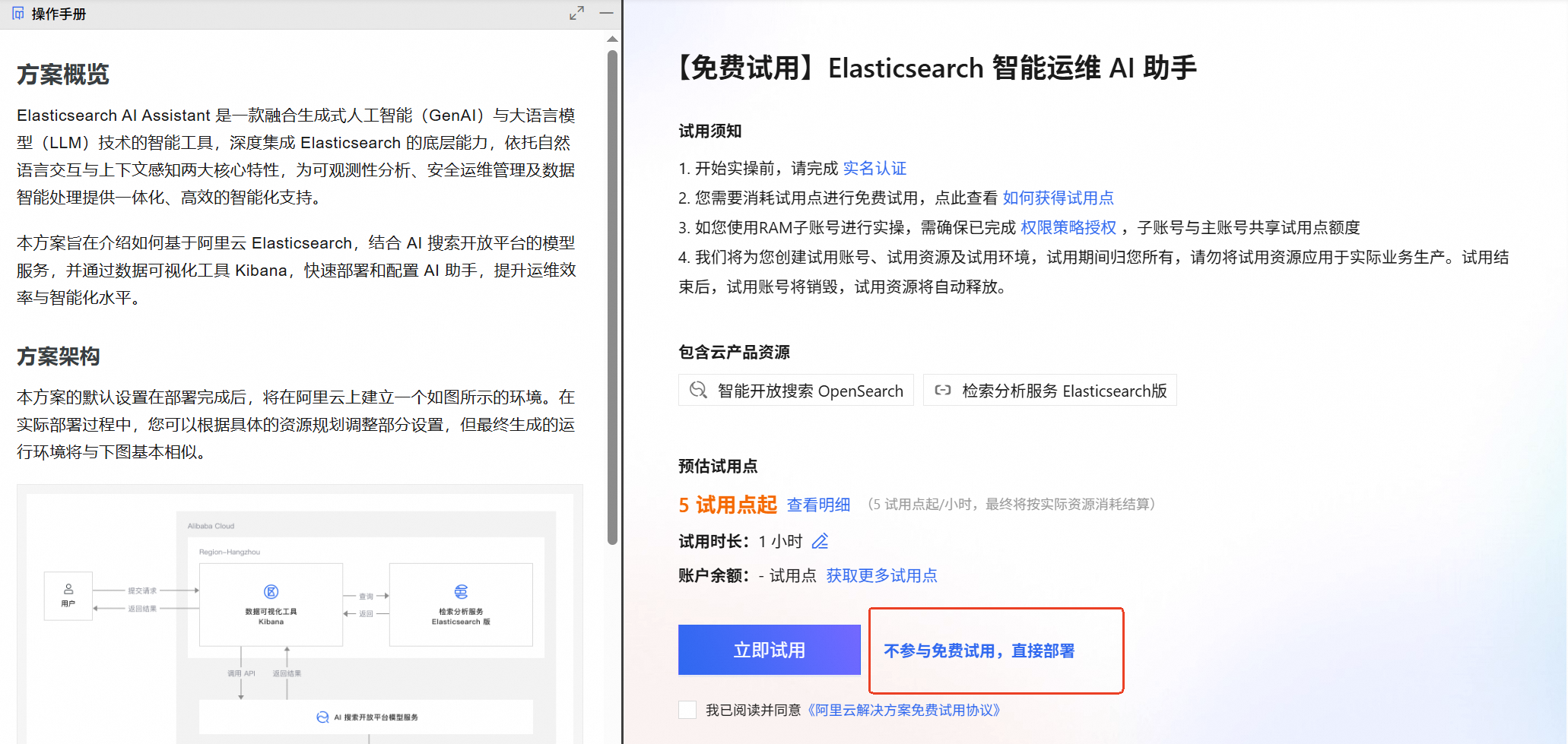
Task: Click the 用户 icon in the diagram
Action: [x=68, y=589]
